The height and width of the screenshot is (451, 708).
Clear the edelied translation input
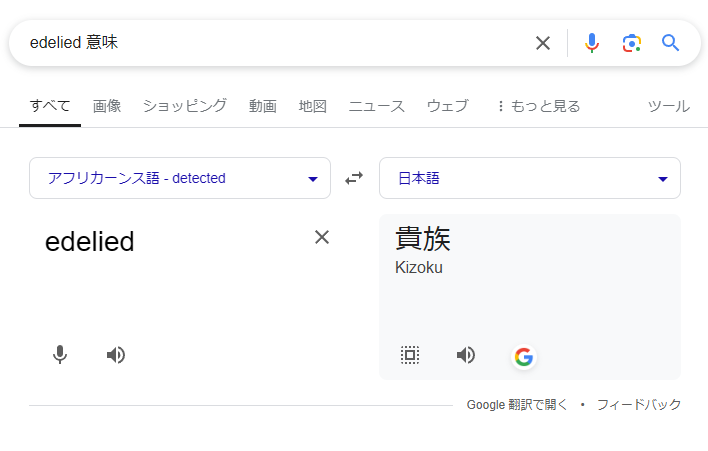(x=322, y=237)
